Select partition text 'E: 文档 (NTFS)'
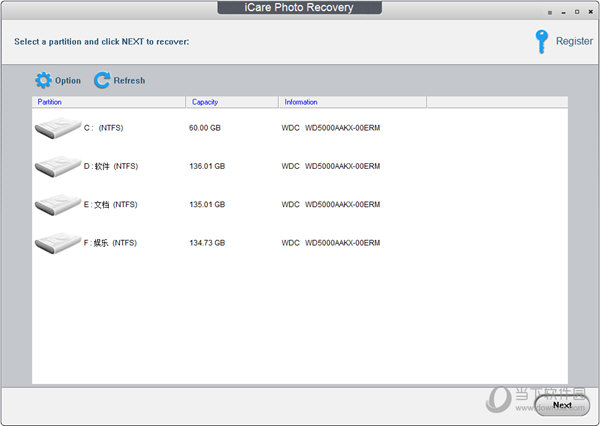The width and height of the screenshot is (600, 426). tap(111, 204)
